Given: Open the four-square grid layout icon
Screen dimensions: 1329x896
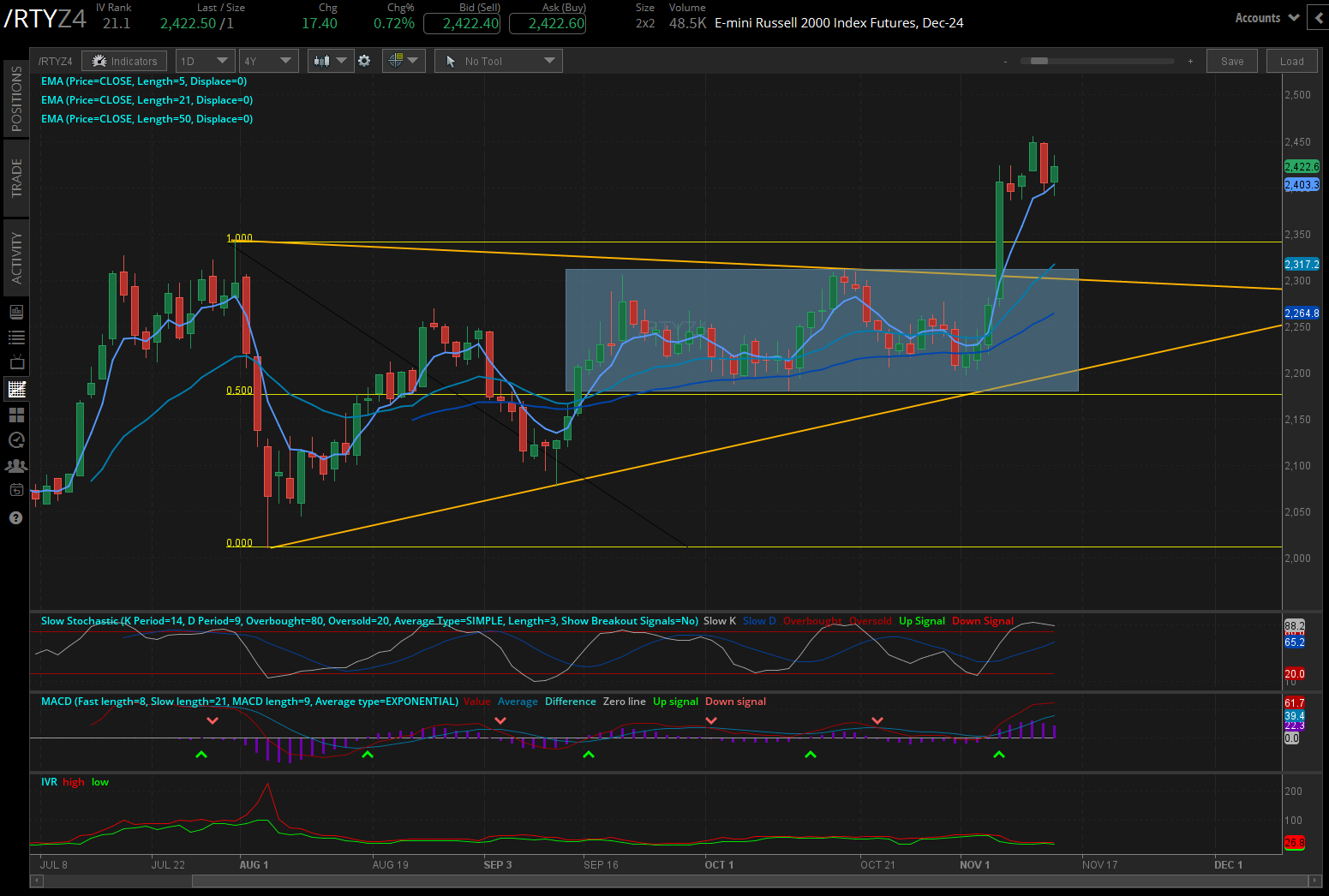Looking at the screenshot, I should coord(16,415).
